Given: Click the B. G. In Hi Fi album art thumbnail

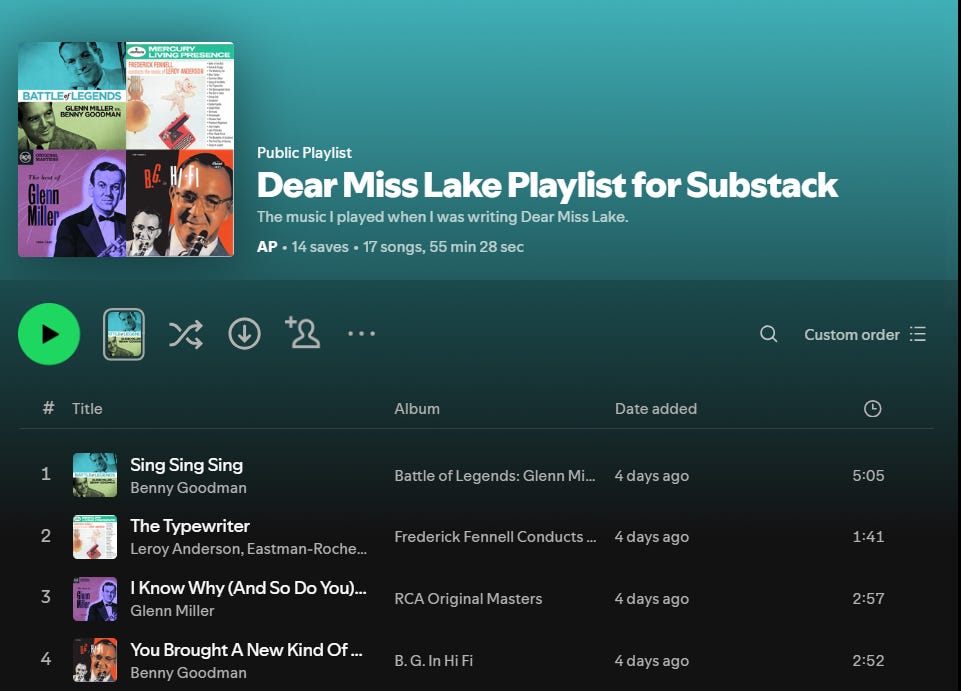Looking at the screenshot, I should pos(95,660).
